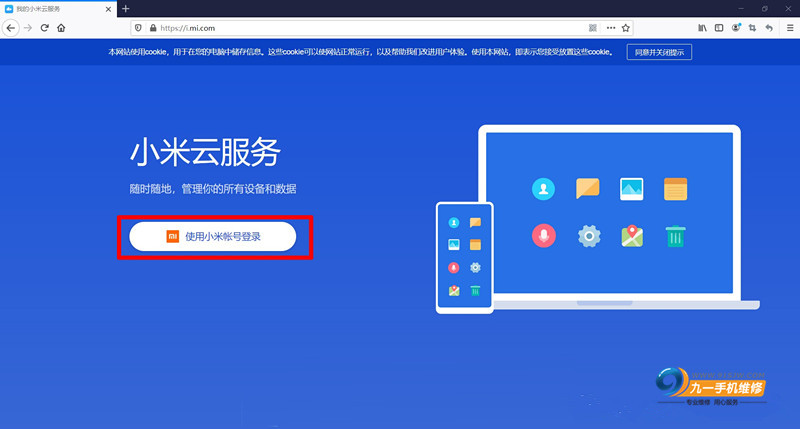The height and width of the screenshot is (429, 800).
Task: Click the undo arrow toolbar icon
Action: 769,28
